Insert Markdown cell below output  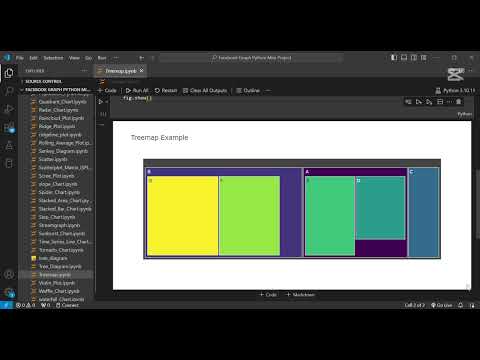(x=300, y=295)
